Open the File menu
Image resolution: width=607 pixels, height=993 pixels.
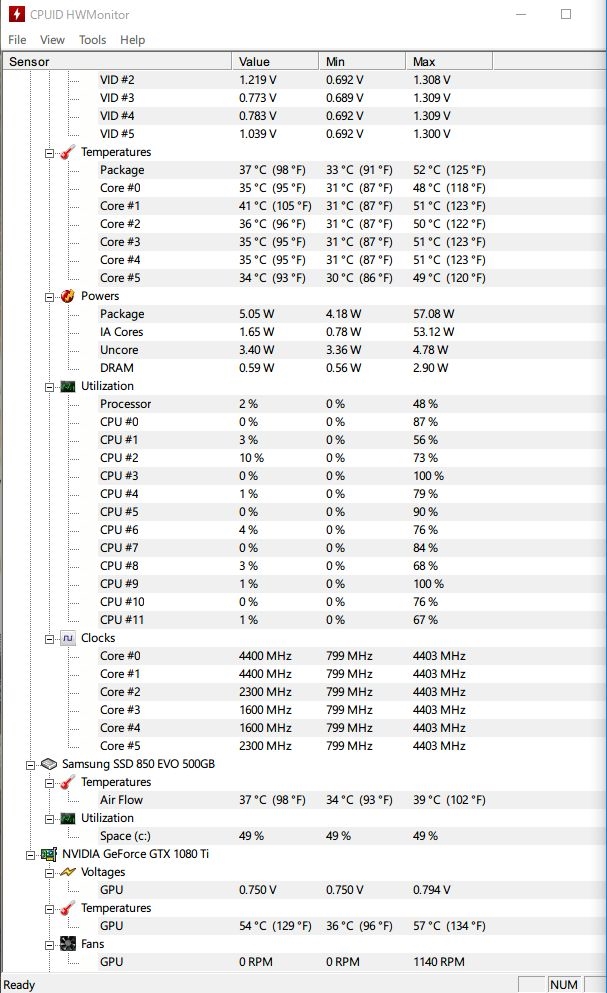(17, 40)
